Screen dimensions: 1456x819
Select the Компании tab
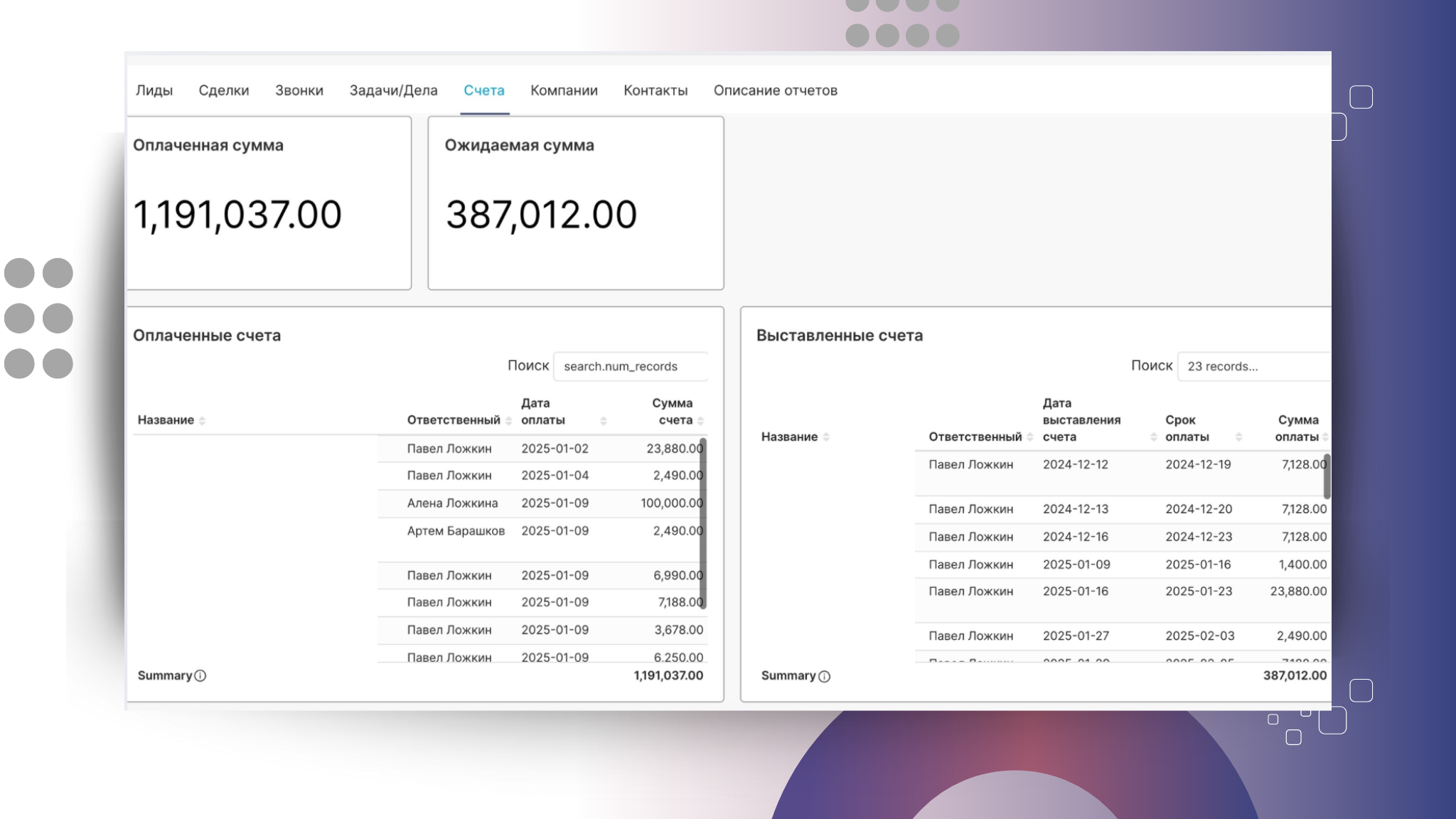click(564, 90)
